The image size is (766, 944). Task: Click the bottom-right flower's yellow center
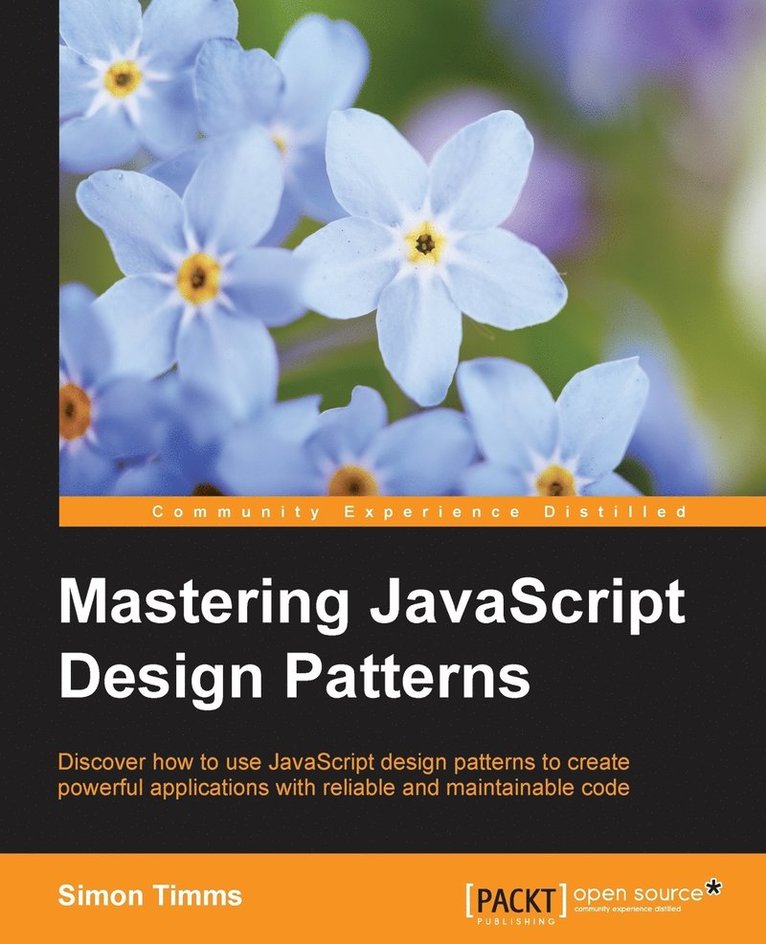[x=556, y=480]
